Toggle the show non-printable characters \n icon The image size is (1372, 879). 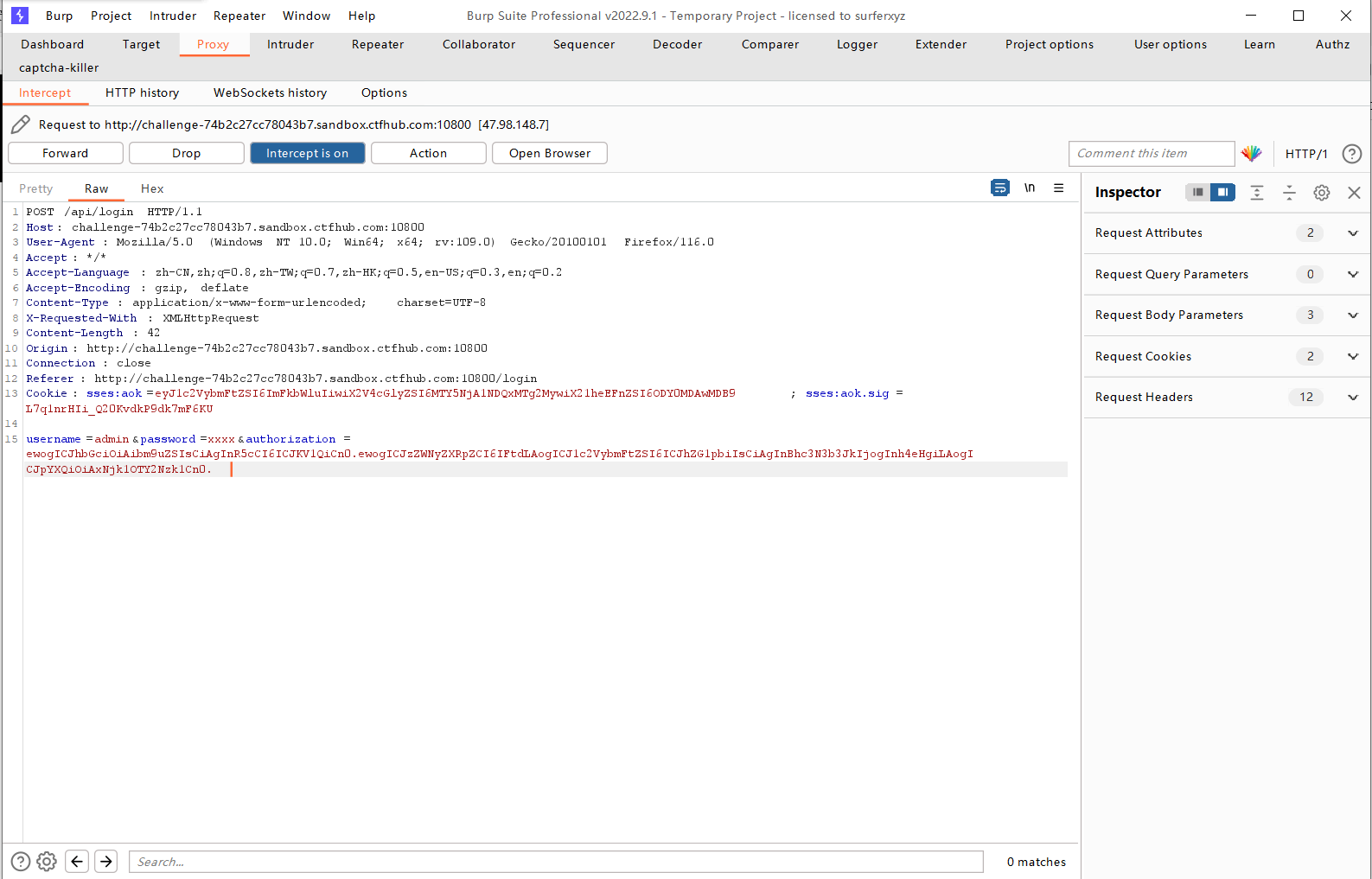(x=1030, y=188)
